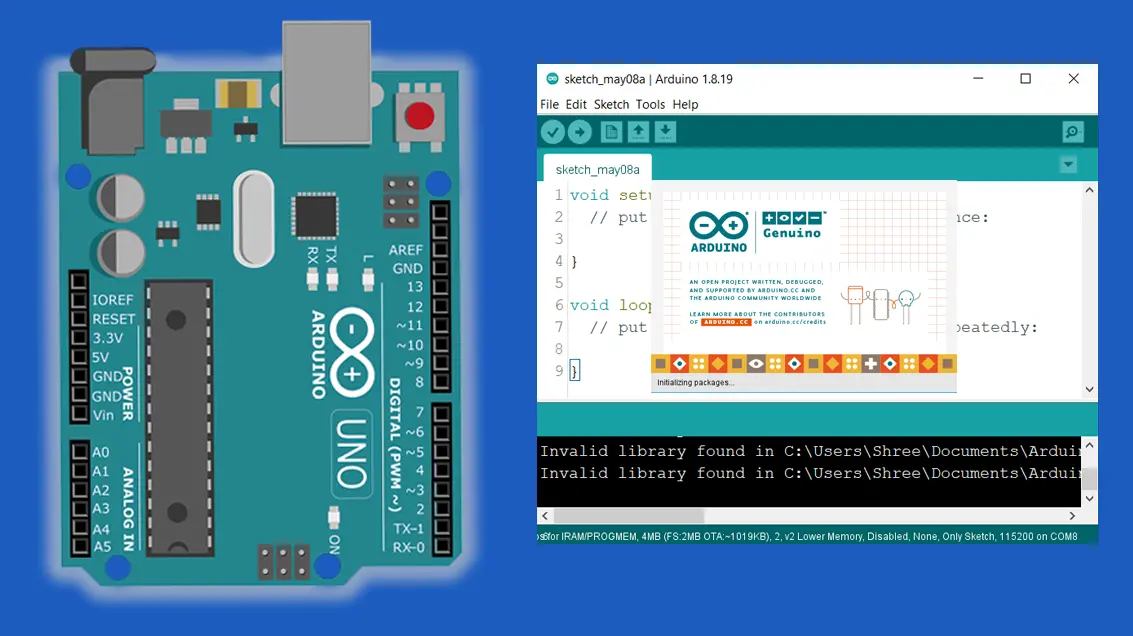Upload the sketch using the arrow icon
Screen dimensions: 1133x636
pyautogui.click(x=580, y=131)
